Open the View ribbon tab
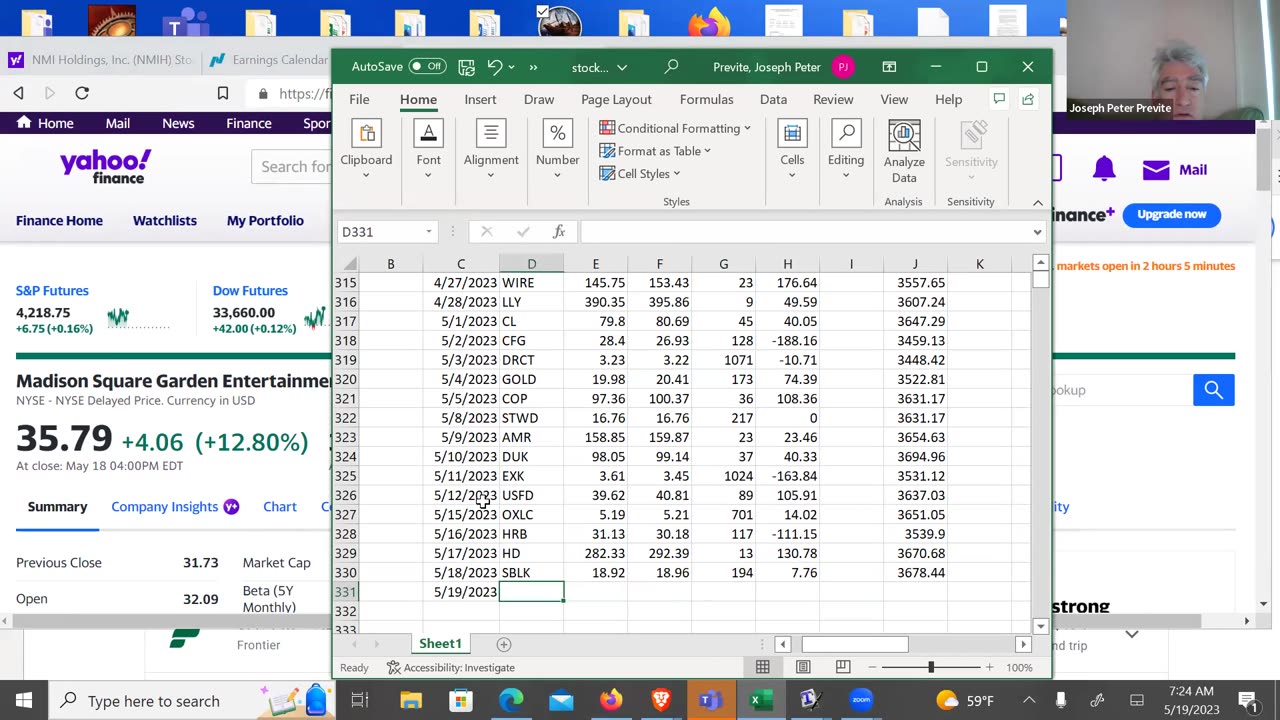Viewport: 1280px width, 720px height. tap(894, 99)
